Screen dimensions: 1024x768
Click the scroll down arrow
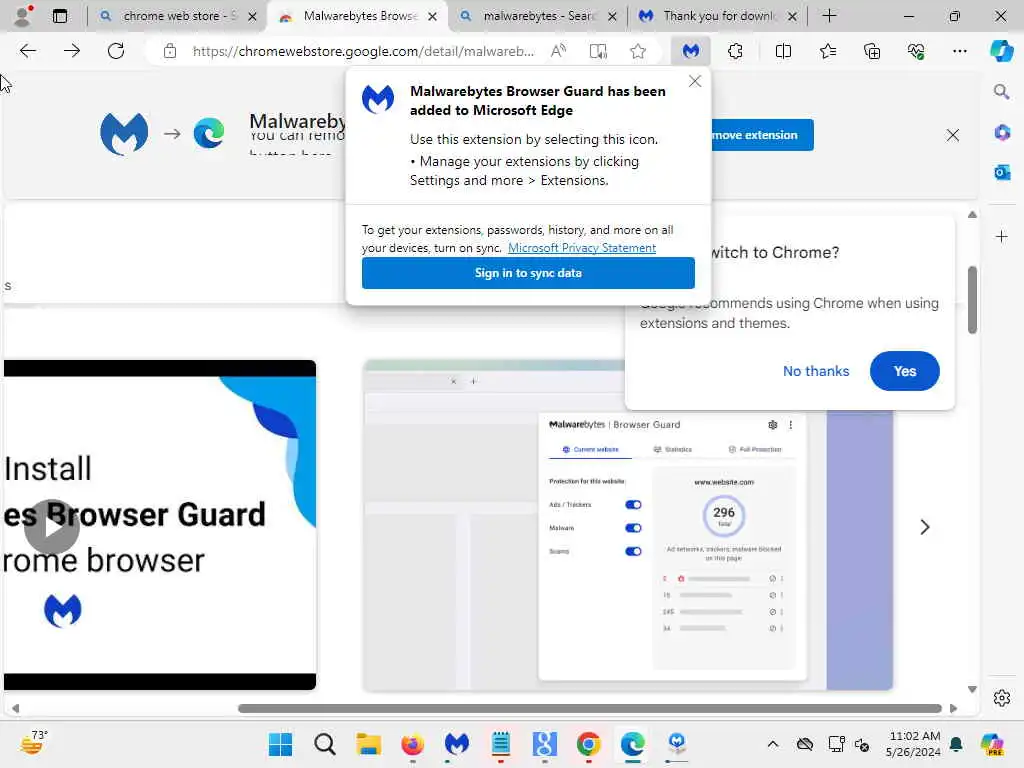click(972, 689)
